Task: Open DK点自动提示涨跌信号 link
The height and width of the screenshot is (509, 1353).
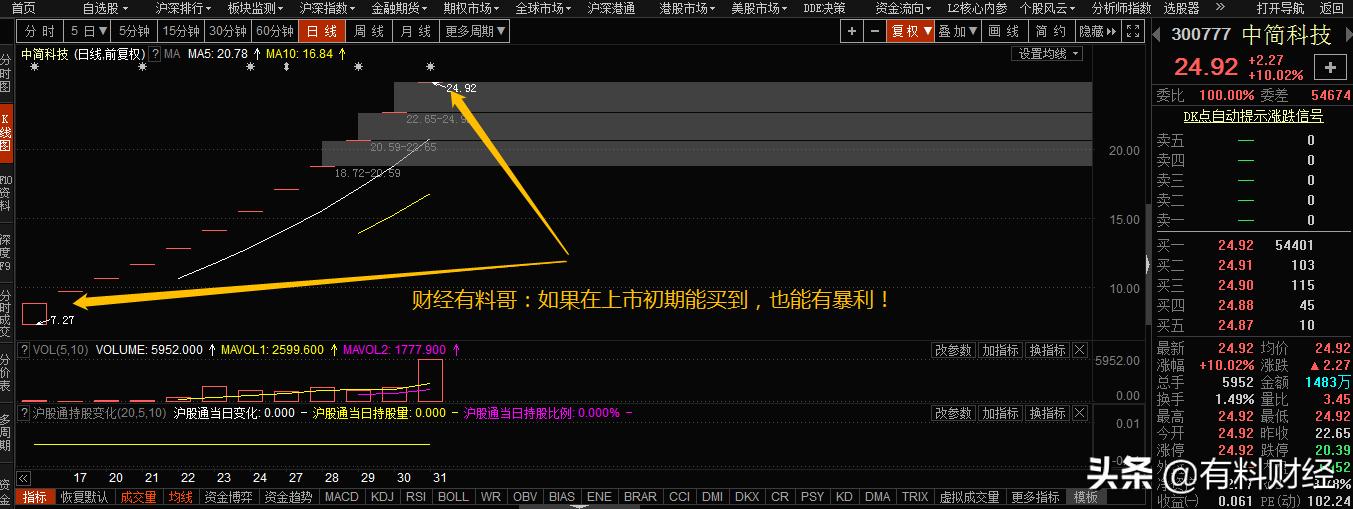Action: (x=1253, y=116)
